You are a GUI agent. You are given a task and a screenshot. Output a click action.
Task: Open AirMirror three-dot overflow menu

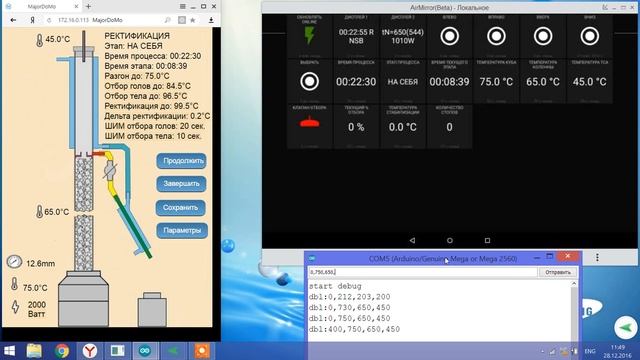coord(597,258)
